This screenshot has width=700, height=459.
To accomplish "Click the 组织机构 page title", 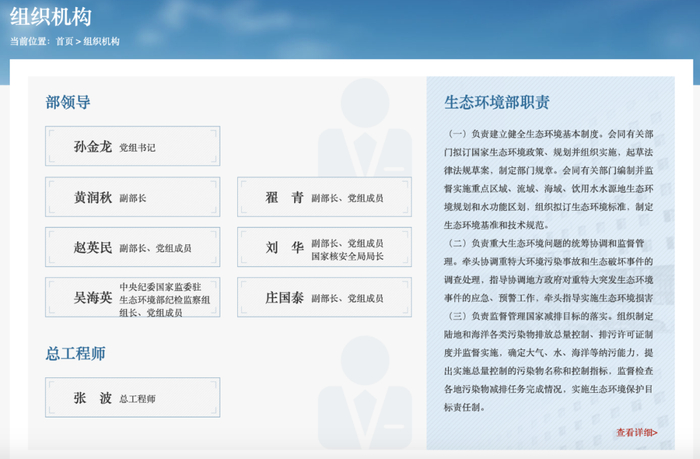I will [51, 17].
